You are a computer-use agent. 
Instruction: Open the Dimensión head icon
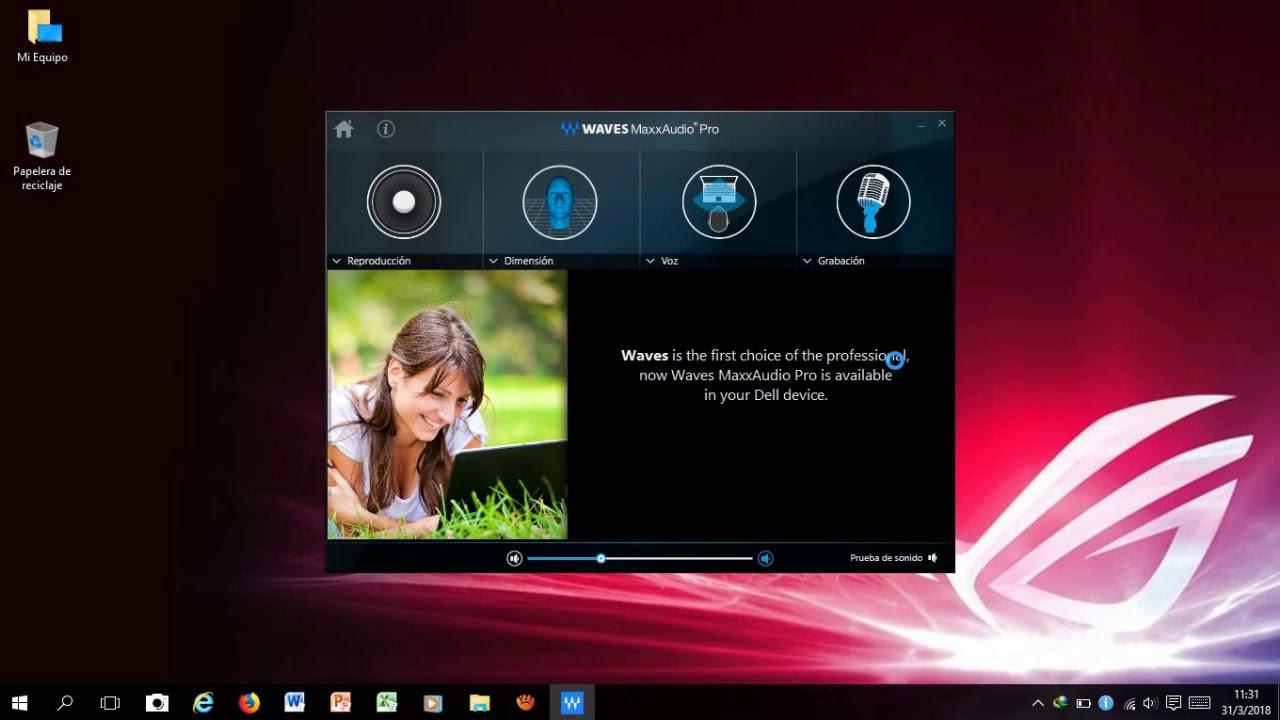click(560, 201)
